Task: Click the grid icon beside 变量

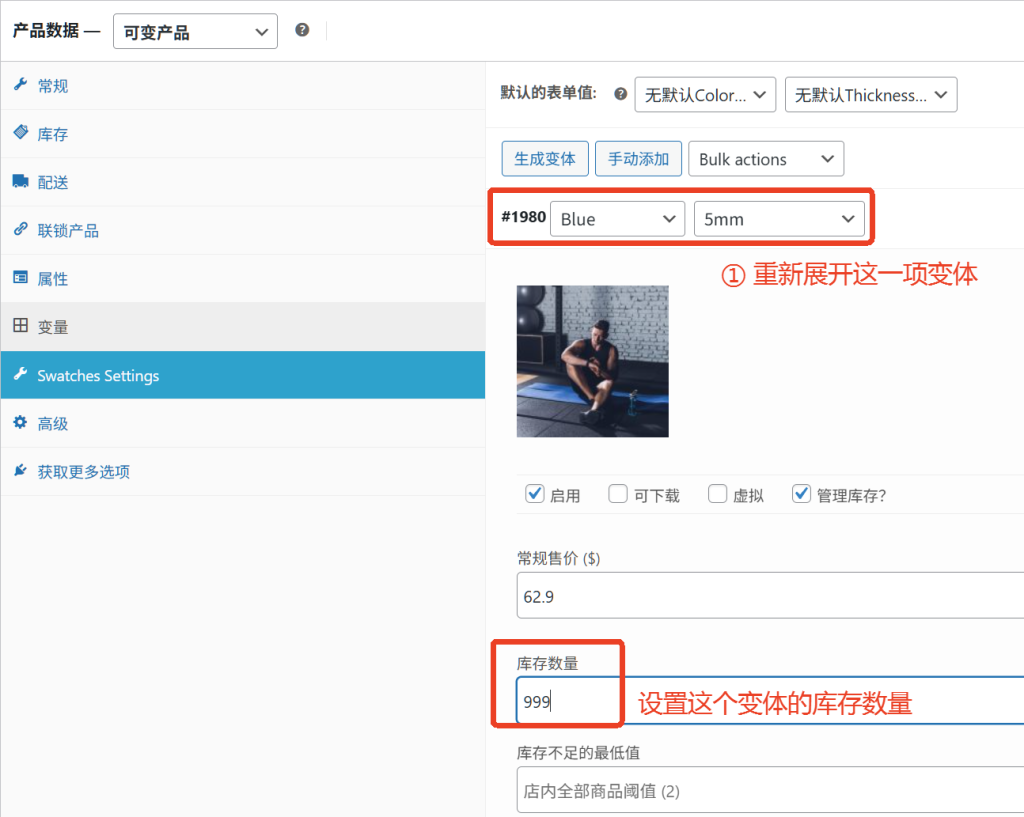Action: [20, 326]
